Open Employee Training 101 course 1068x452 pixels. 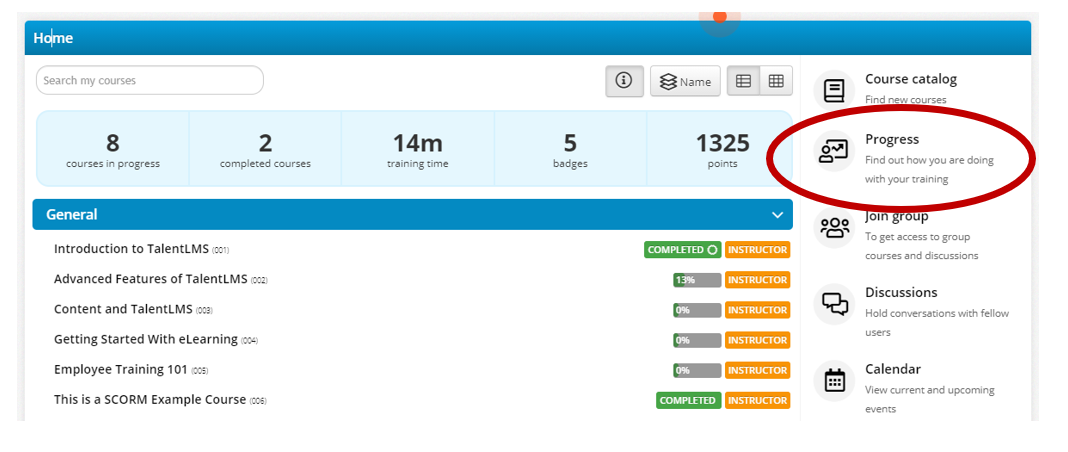point(121,370)
